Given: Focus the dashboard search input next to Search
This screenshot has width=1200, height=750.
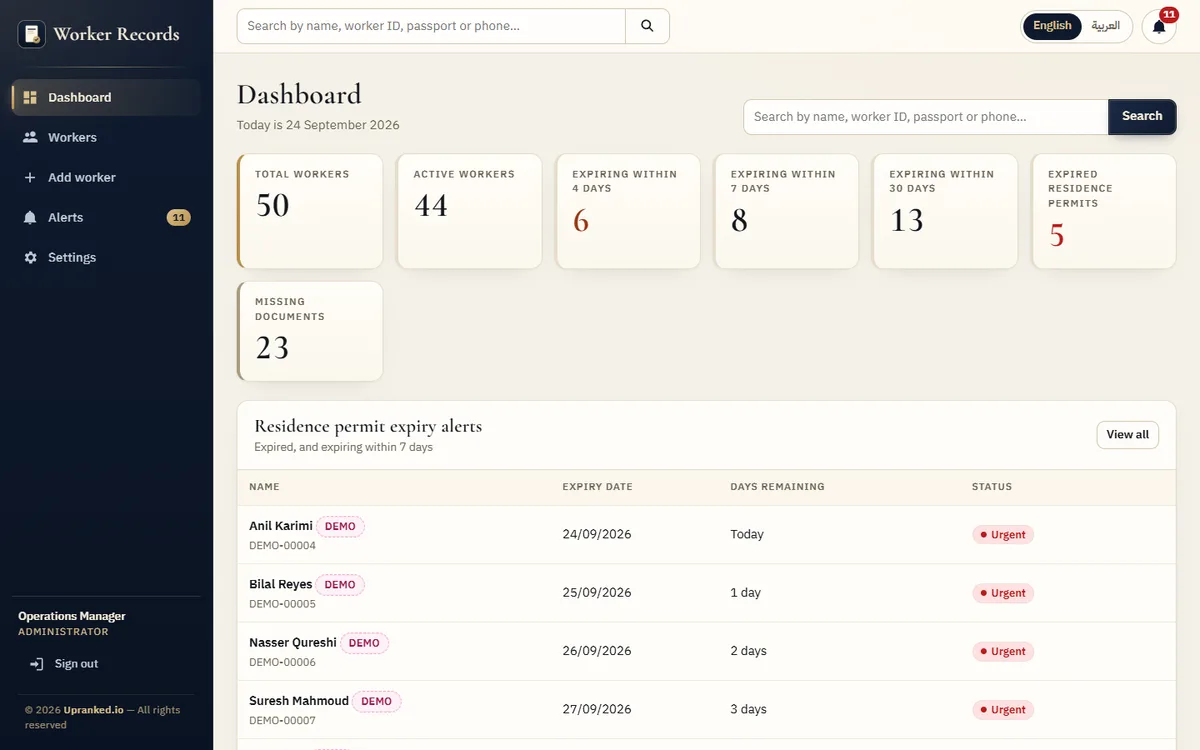Looking at the screenshot, I should [x=926, y=117].
